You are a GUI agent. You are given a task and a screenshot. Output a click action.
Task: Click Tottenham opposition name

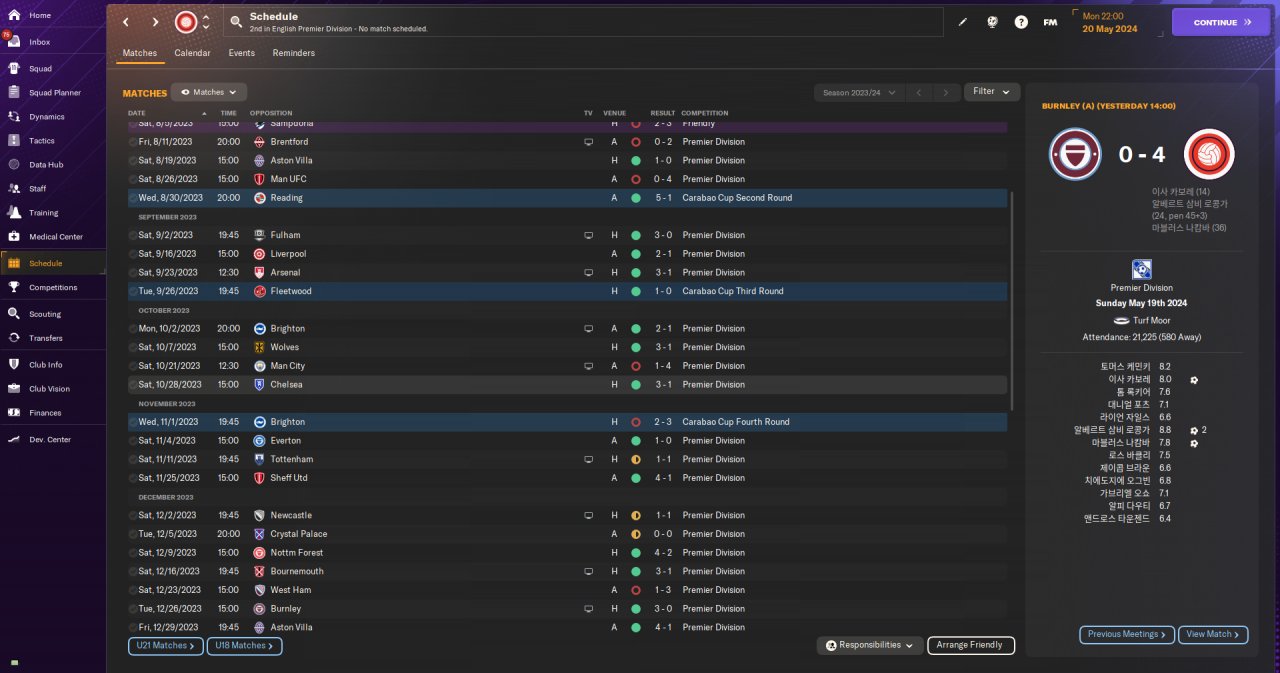pyautogui.click(x=292, y=459)
